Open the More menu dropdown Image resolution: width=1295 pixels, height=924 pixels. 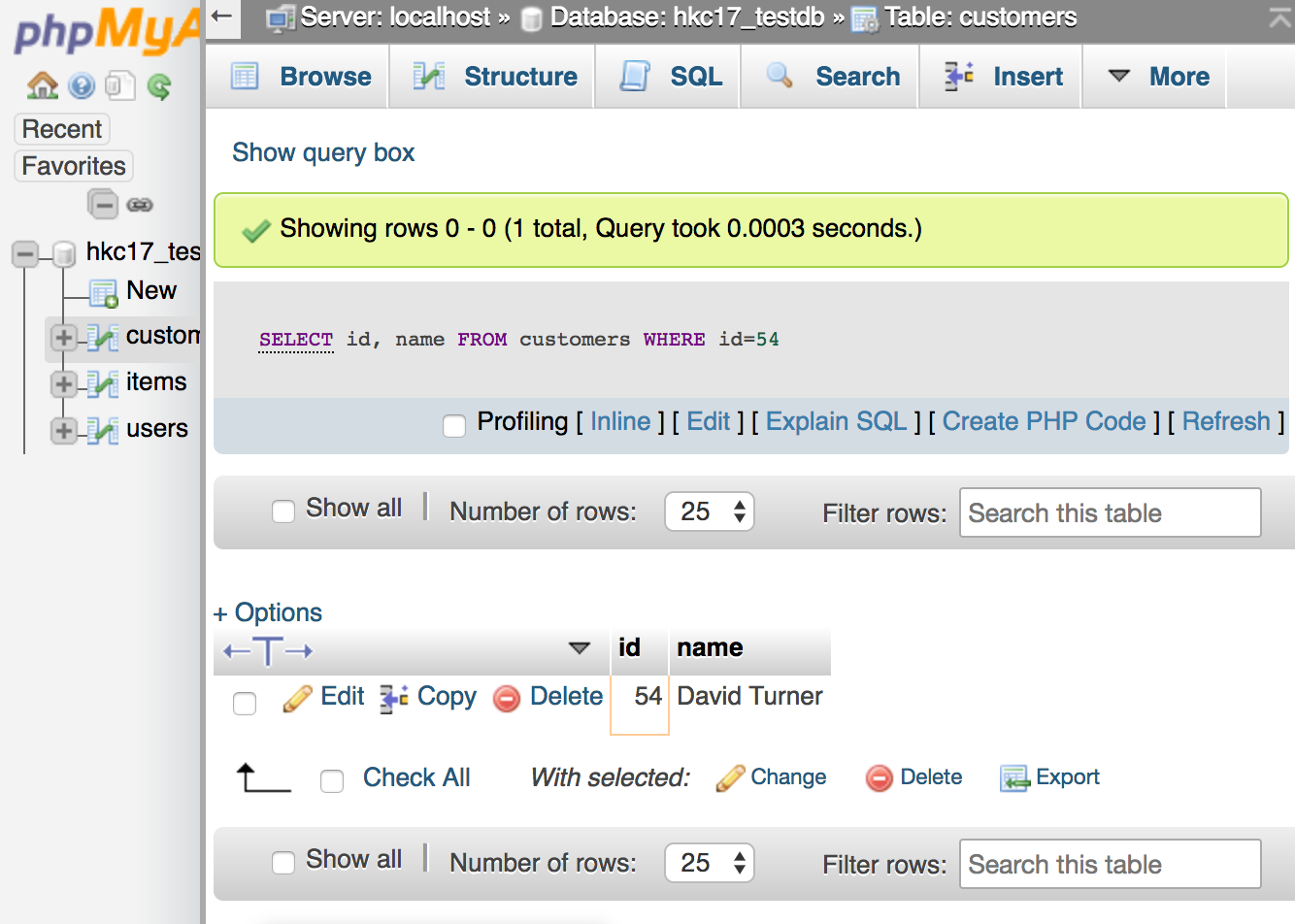1155,77
